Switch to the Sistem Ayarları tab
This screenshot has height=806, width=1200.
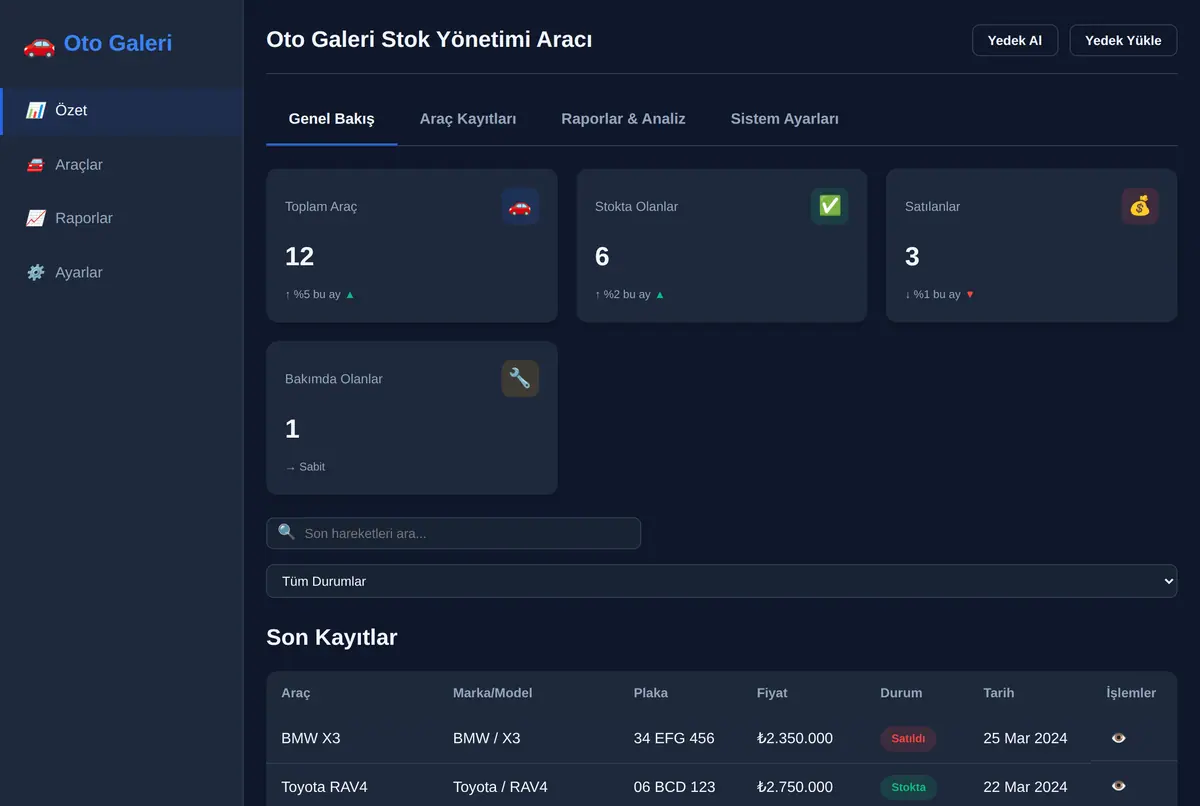785,119
